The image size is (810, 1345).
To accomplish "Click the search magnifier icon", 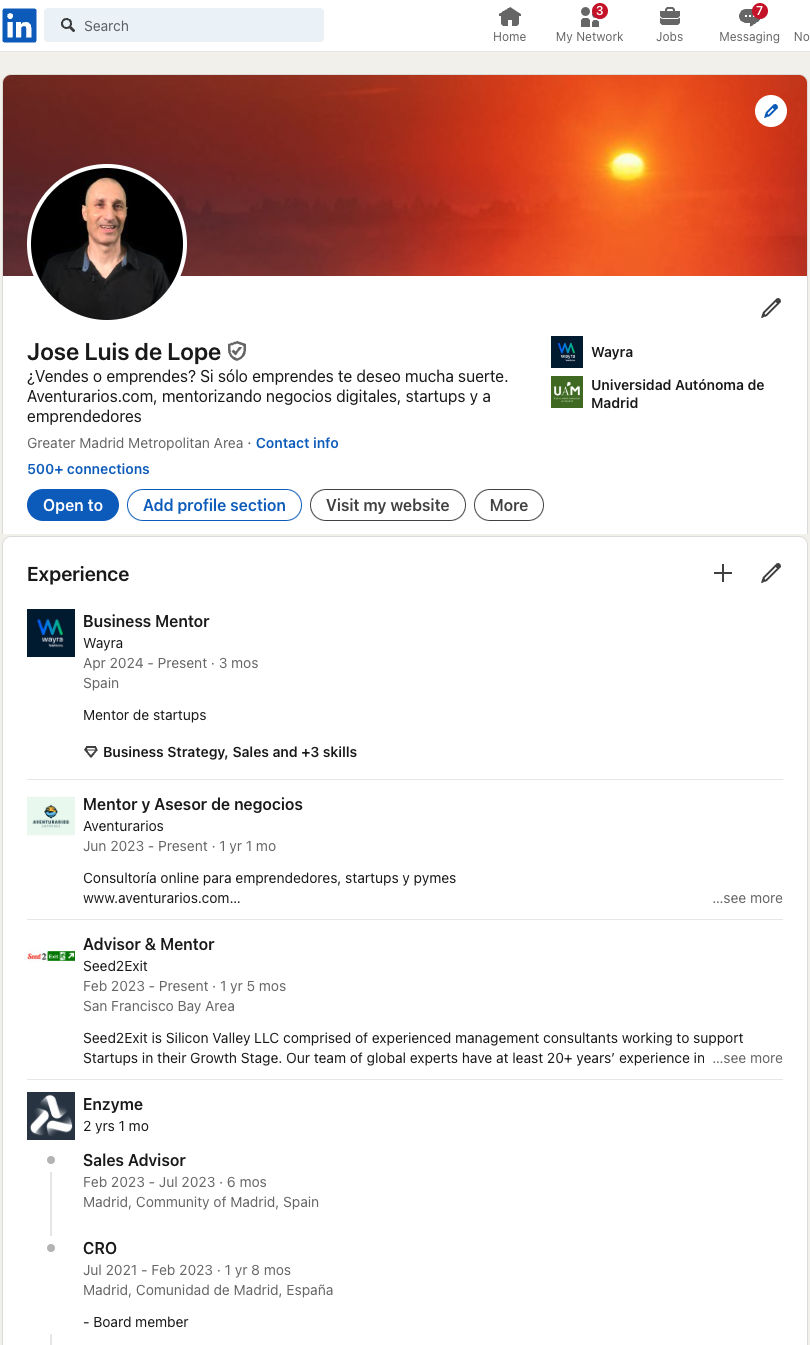I will pos(68,25).
